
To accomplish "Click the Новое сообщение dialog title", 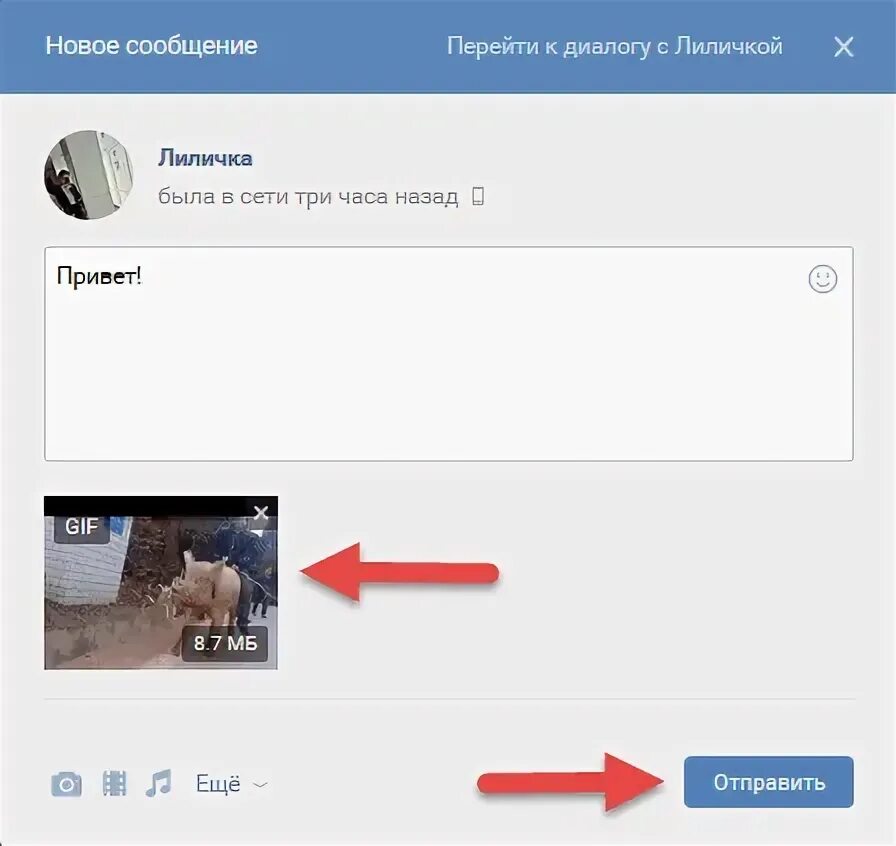I will pos(151,46).
